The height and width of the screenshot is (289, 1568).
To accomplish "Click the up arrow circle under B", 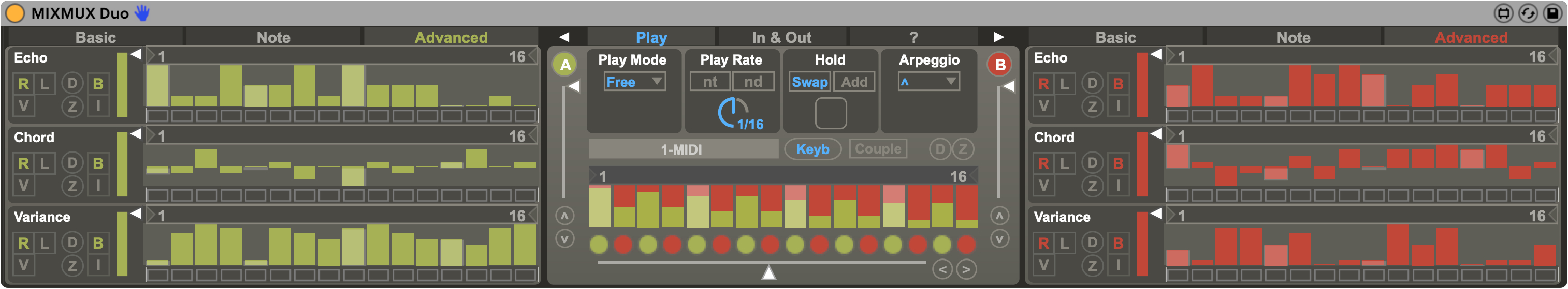I will 999,216.
